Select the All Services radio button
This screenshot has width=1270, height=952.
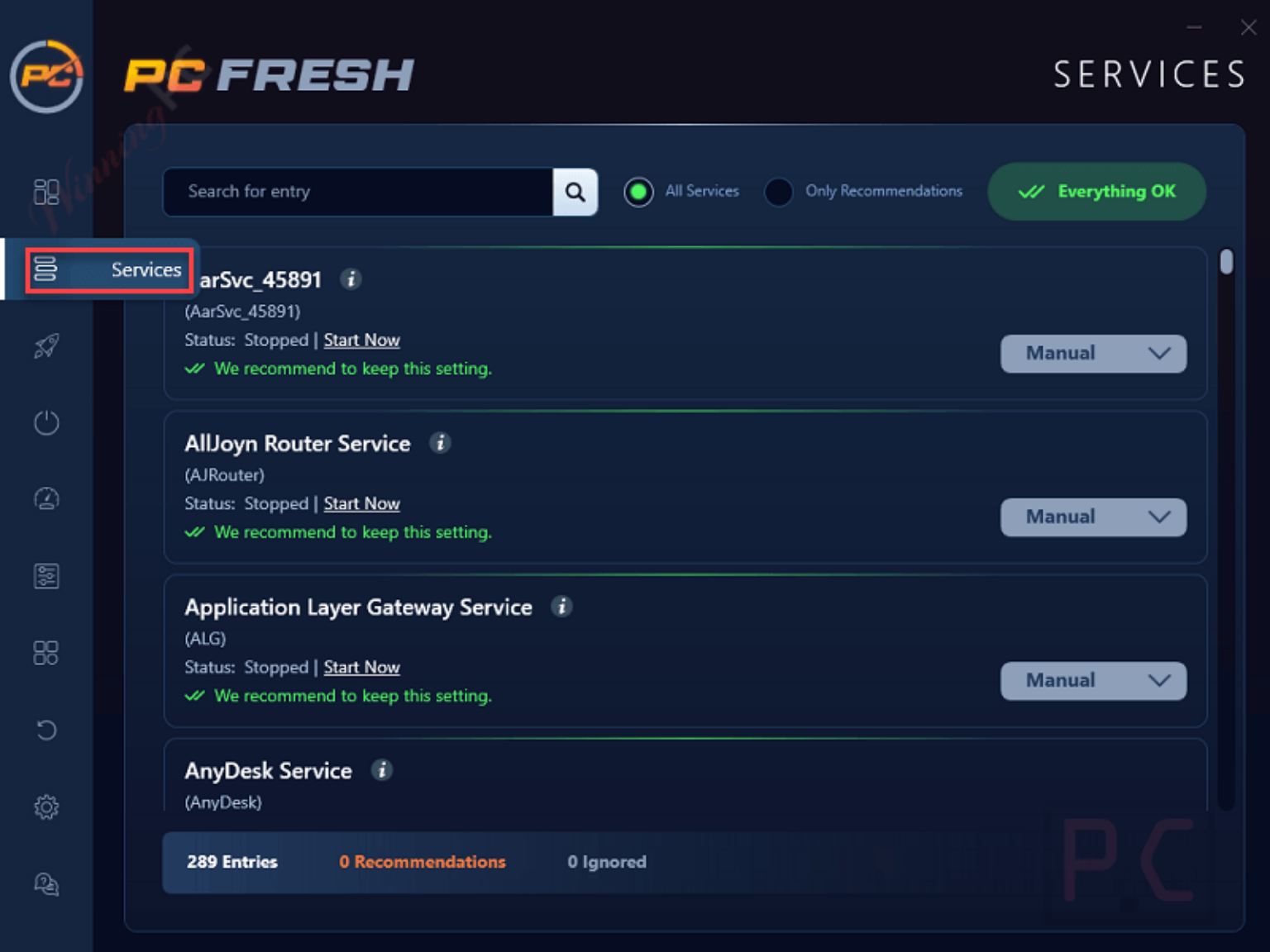pyautogui.click(x=638, y=191)
